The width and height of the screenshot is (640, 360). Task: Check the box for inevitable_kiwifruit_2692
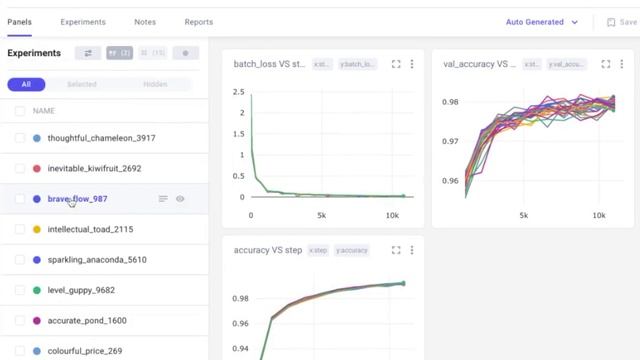click(x=20, y=168)
